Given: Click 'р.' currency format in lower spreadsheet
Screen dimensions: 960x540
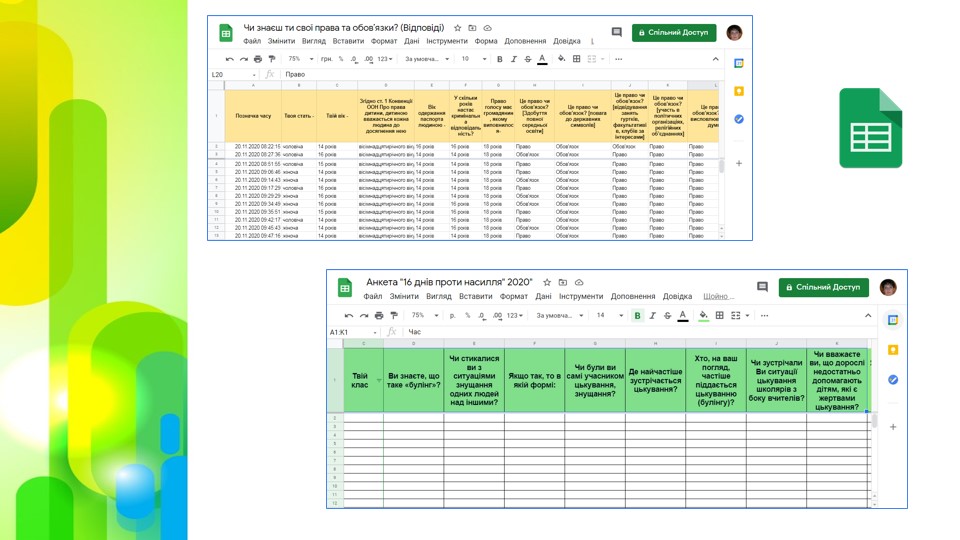Looking at the screenshot, I should coord(452,316).
